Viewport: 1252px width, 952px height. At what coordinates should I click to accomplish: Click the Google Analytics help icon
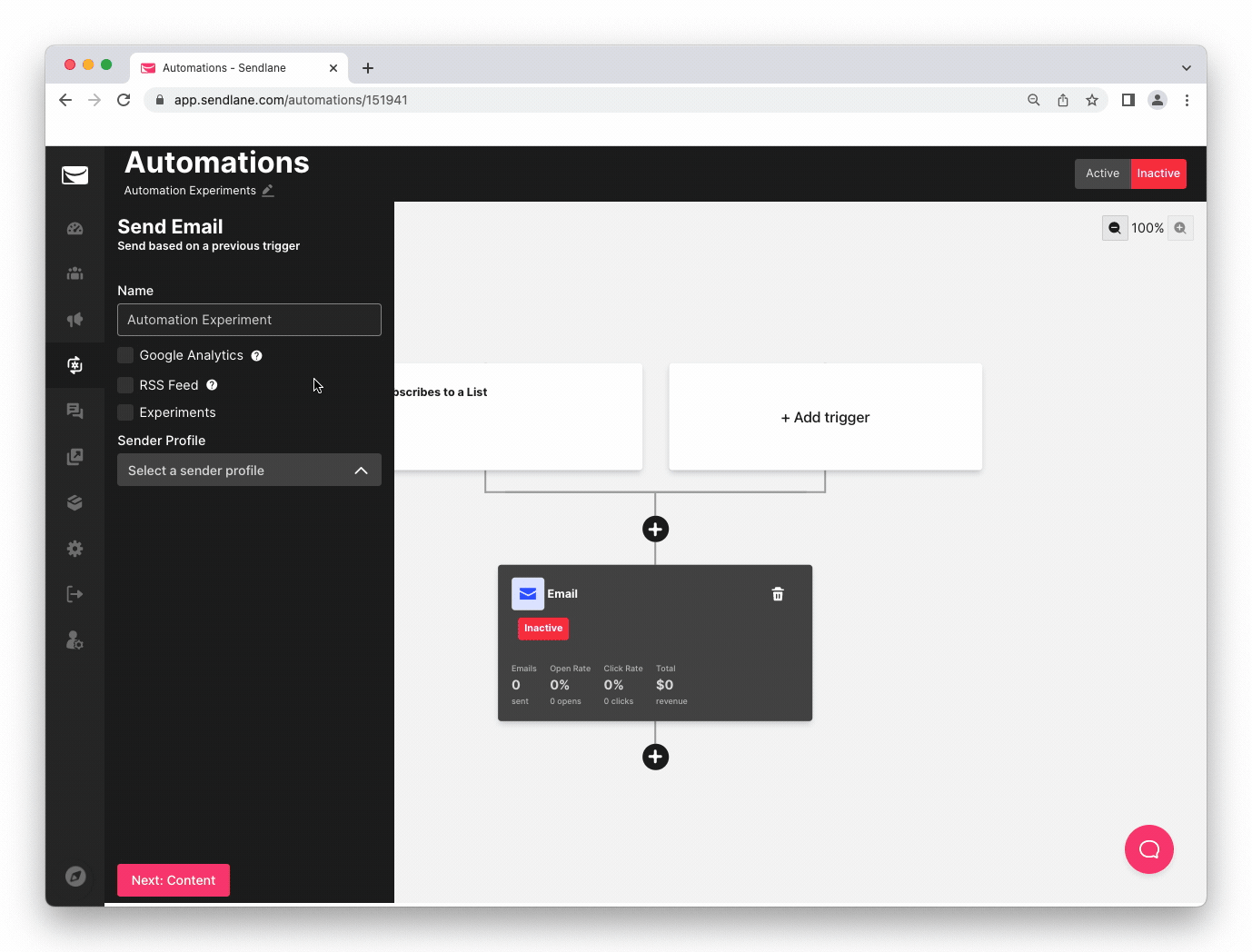click(257, 356)
